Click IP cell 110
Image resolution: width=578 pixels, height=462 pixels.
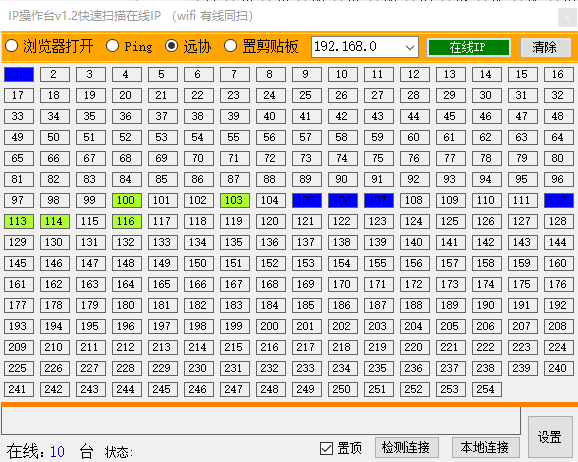tap(487, 201)
